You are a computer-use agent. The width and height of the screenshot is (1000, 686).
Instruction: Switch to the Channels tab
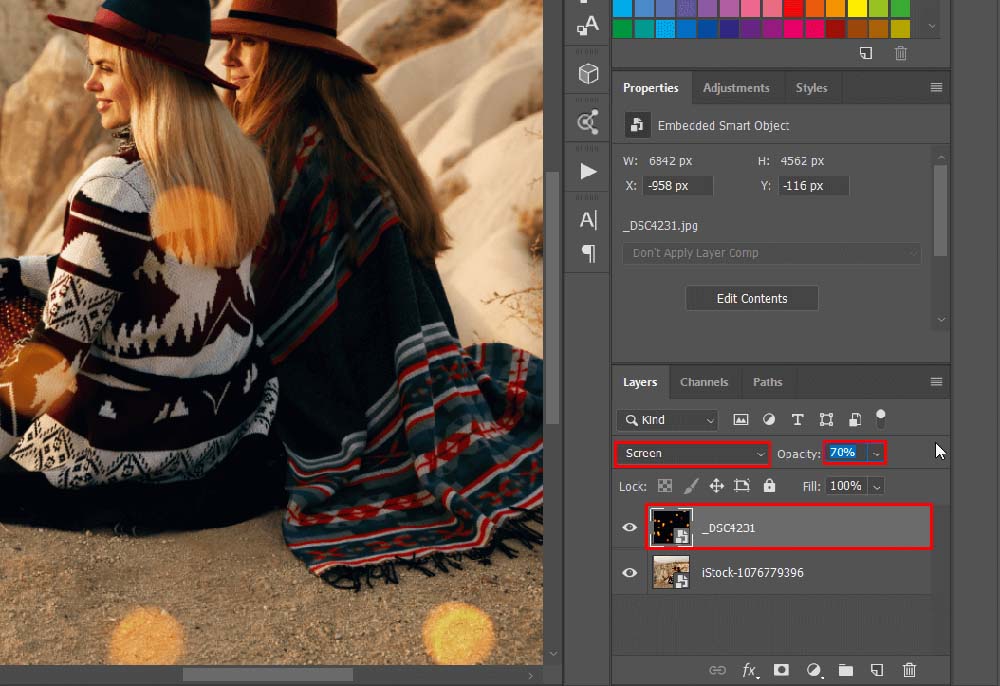coord(704,381)
